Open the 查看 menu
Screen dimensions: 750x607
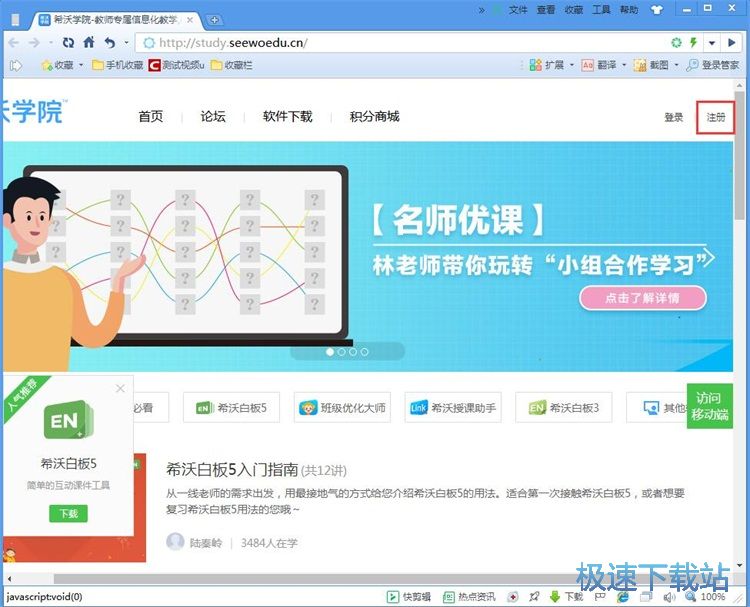546,10
